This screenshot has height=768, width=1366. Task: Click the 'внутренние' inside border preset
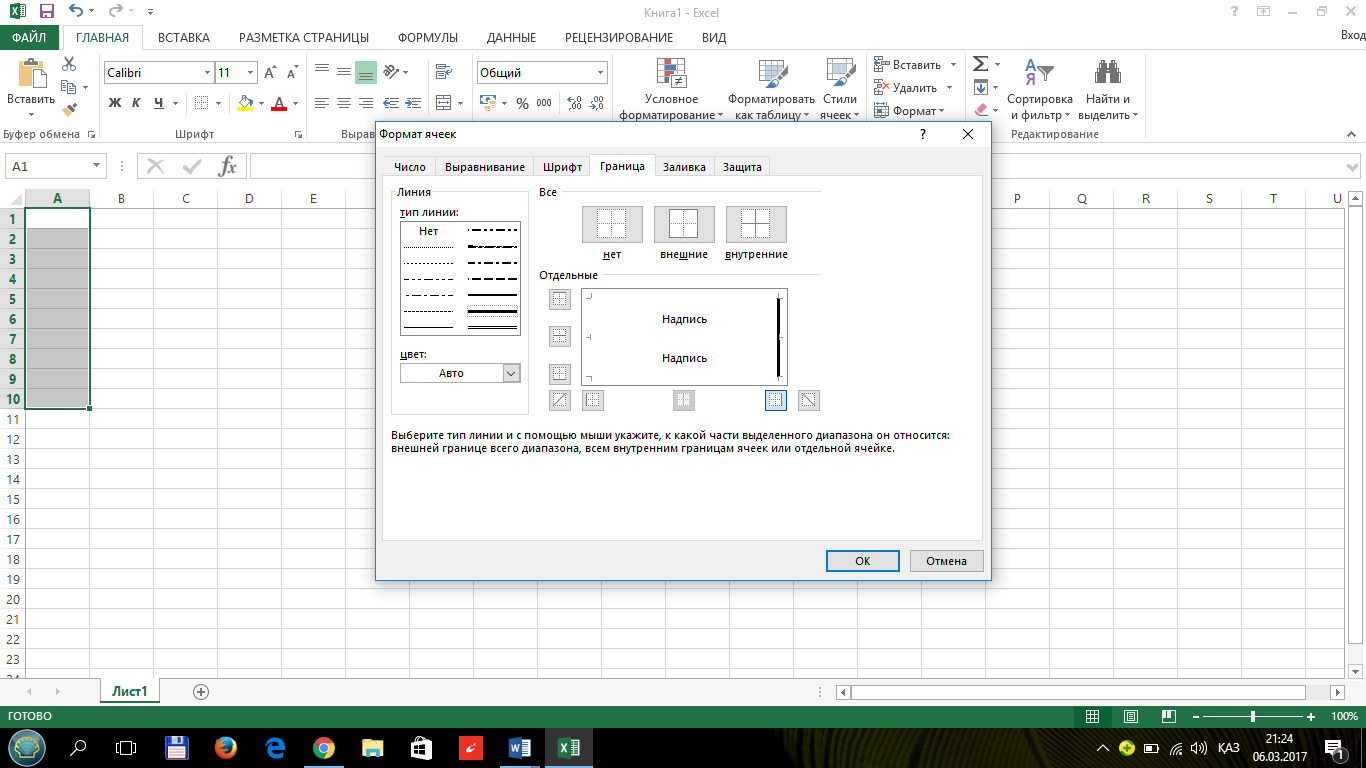click(x=756, y=225)
